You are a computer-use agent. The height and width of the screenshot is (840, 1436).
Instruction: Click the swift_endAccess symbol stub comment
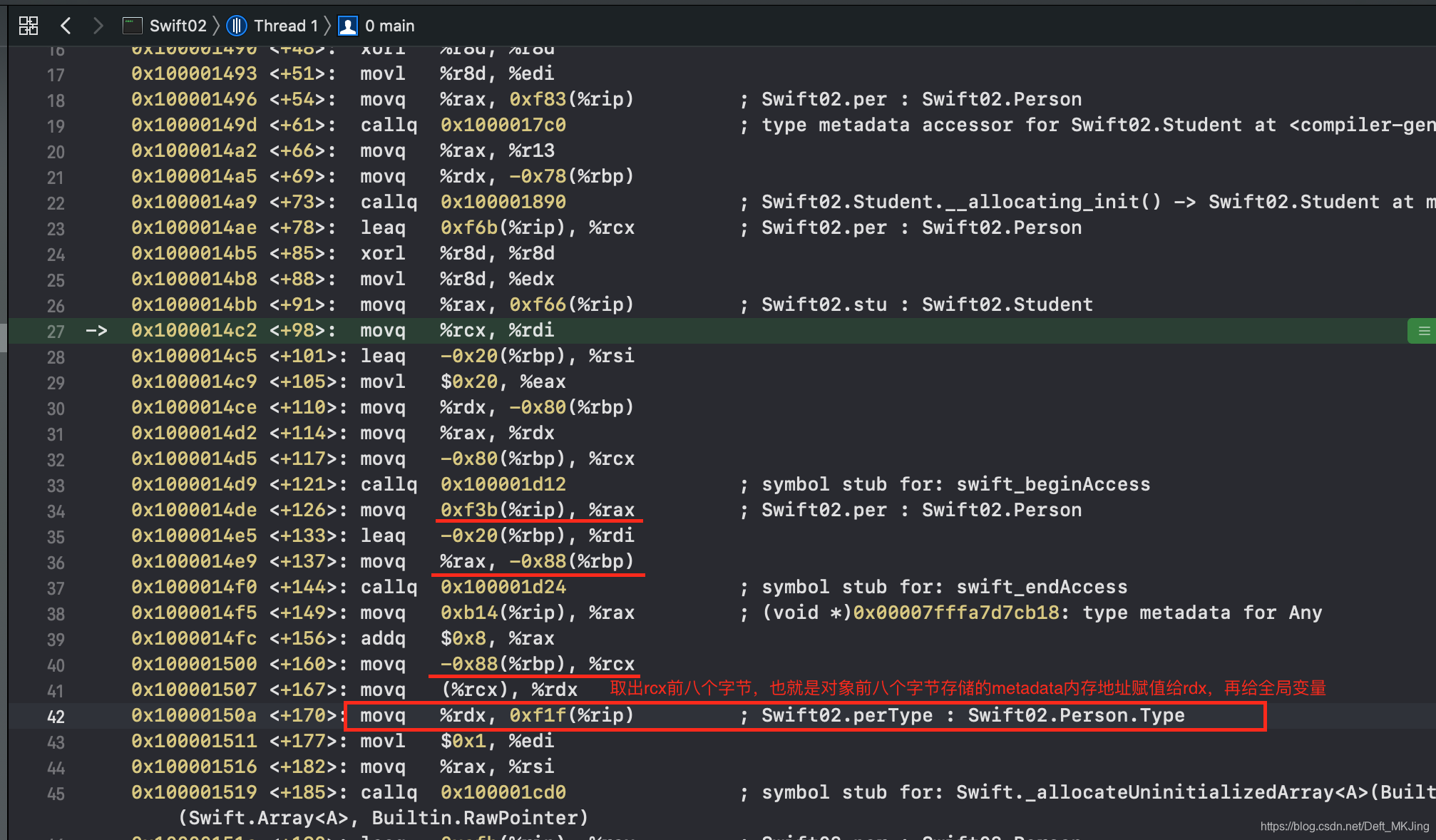(x=934, y=587)
